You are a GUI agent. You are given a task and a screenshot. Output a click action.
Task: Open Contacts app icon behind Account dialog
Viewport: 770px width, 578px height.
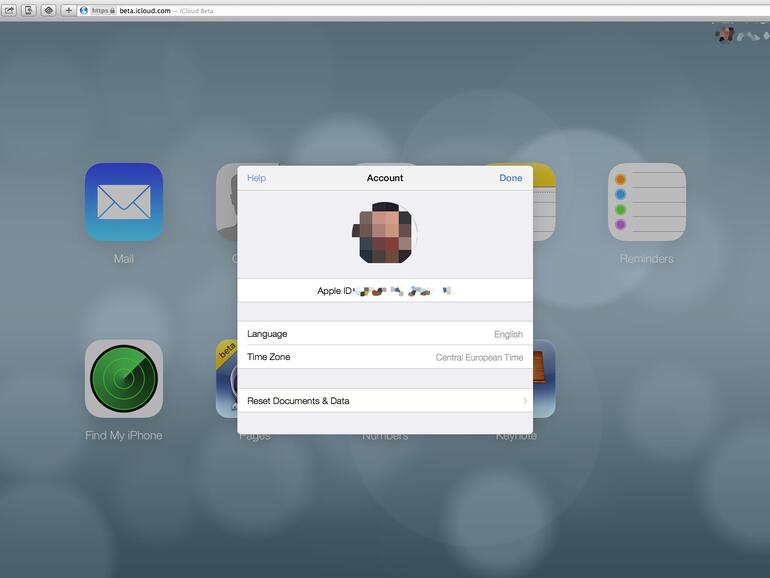click(226, 201)
